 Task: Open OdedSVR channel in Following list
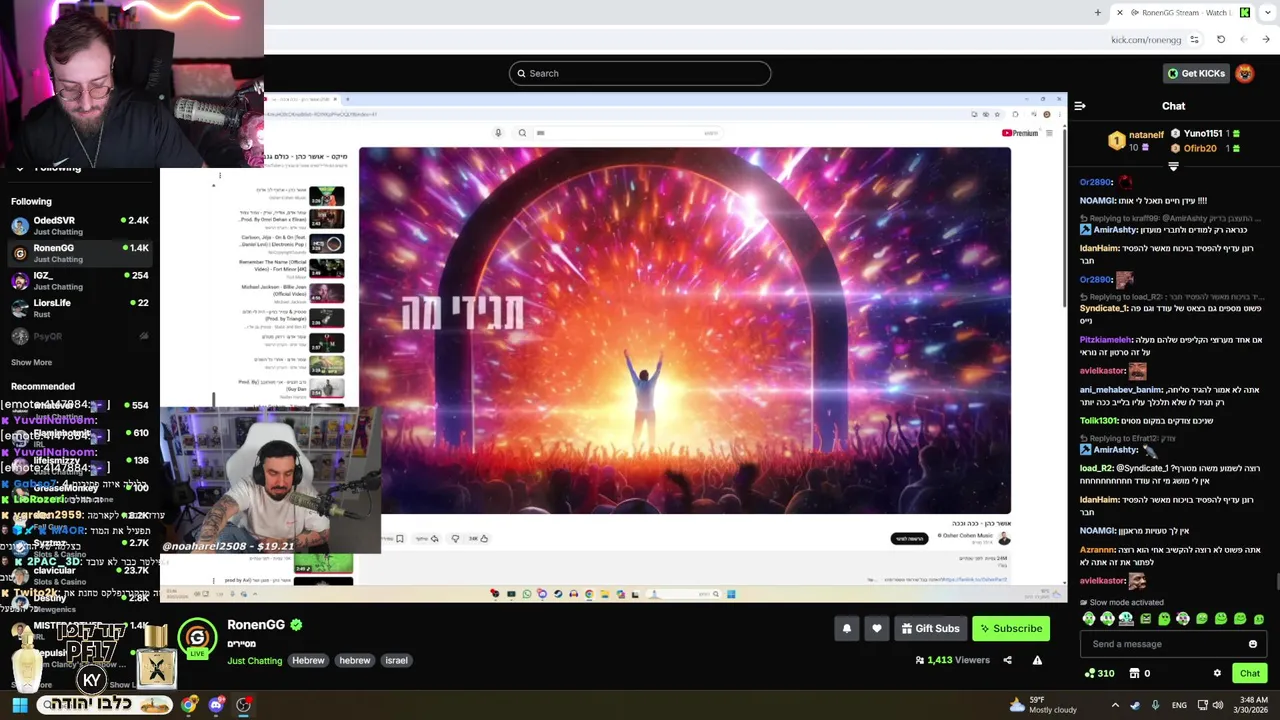pos(80,225)
